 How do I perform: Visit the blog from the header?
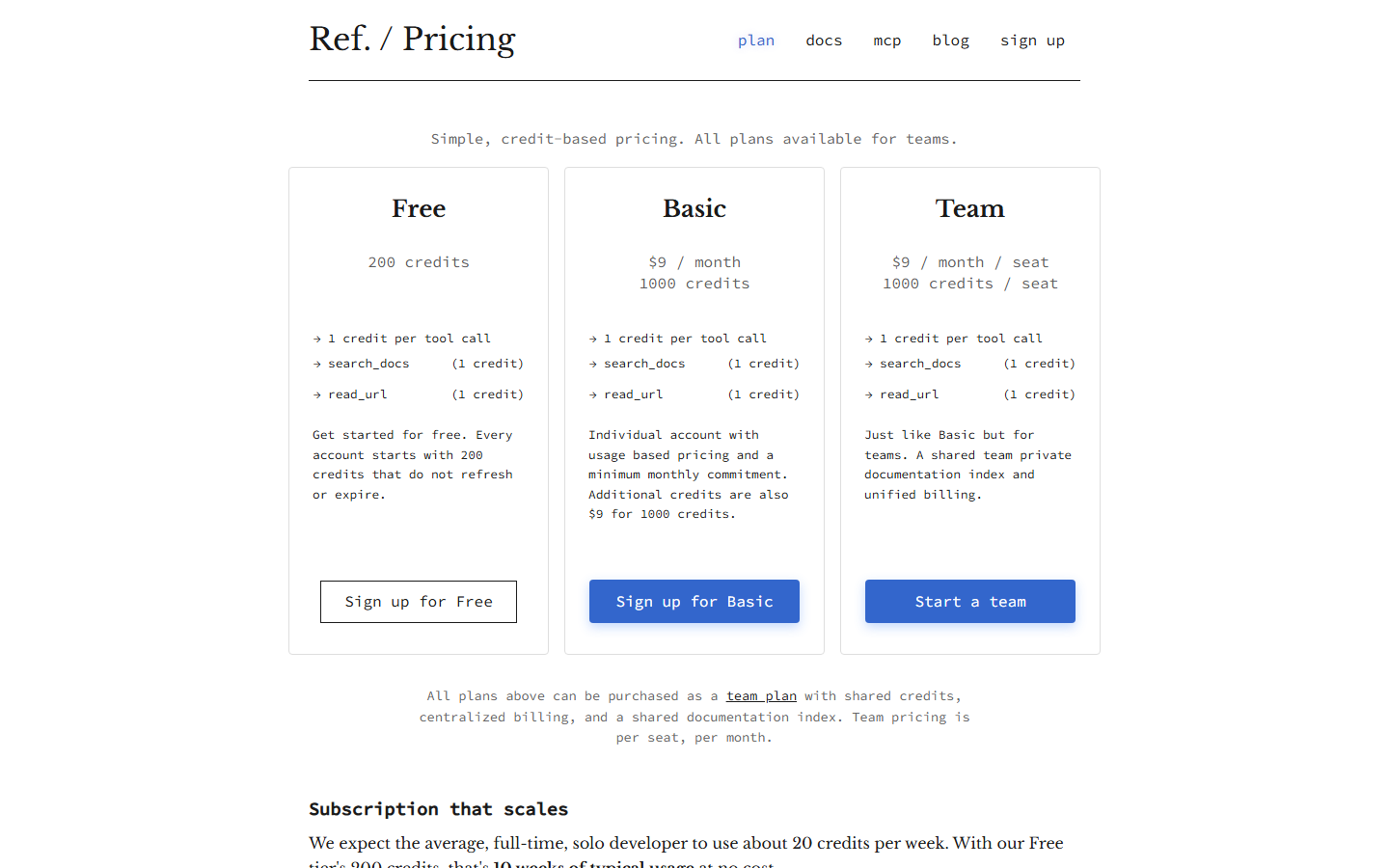pos(950,41)
